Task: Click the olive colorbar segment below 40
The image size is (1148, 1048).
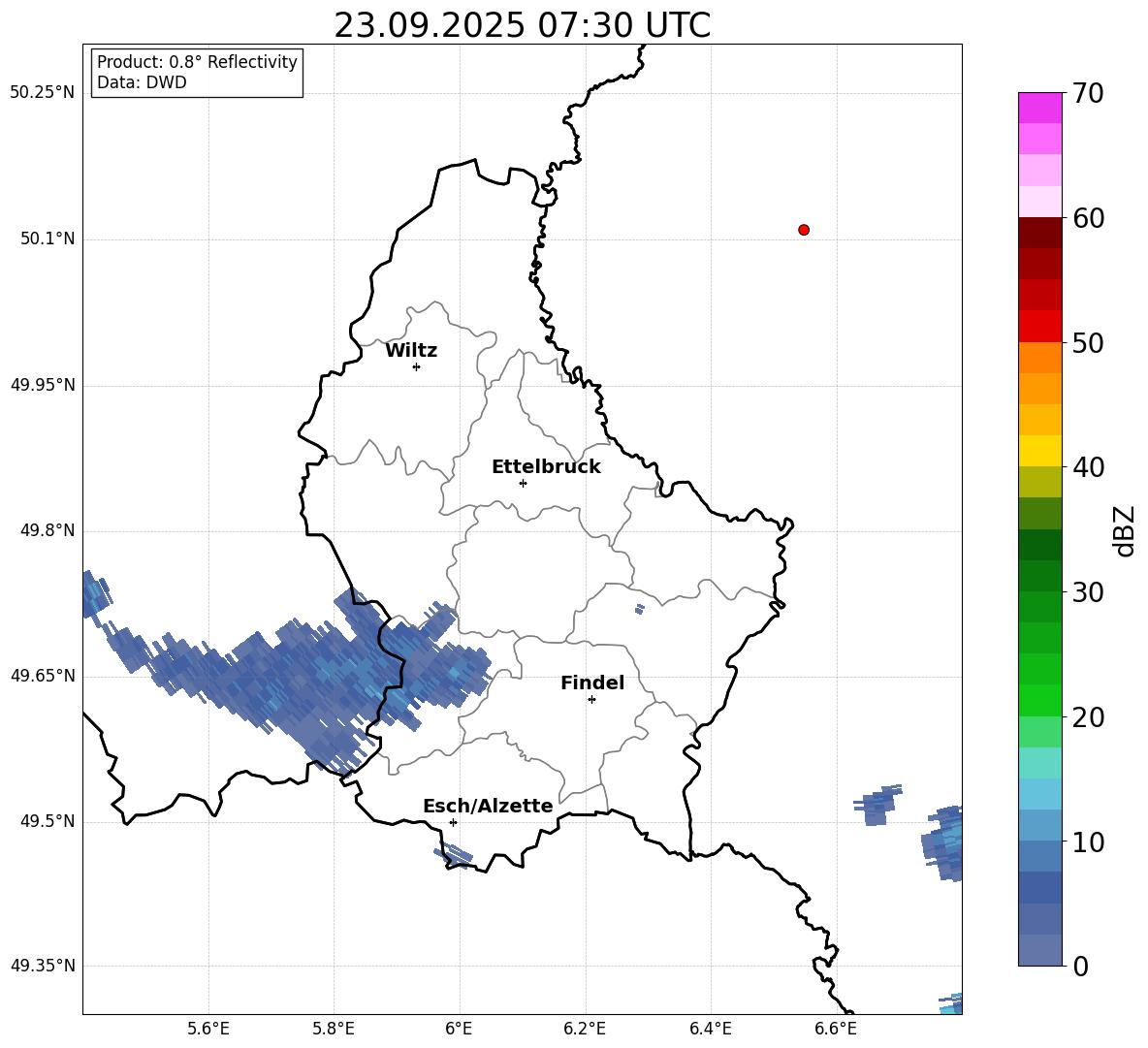Action: coord(1039,482)
